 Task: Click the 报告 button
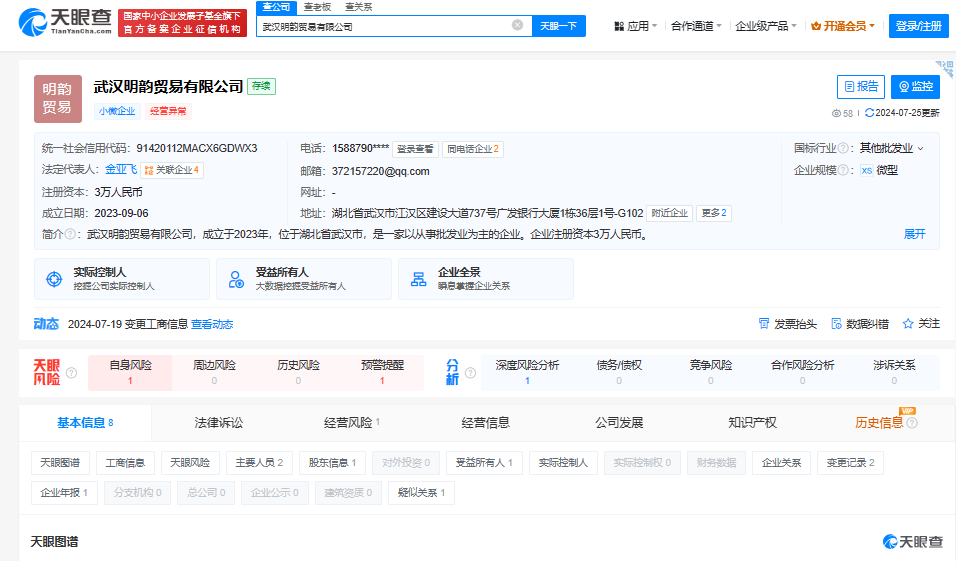(x=861, y=87)
